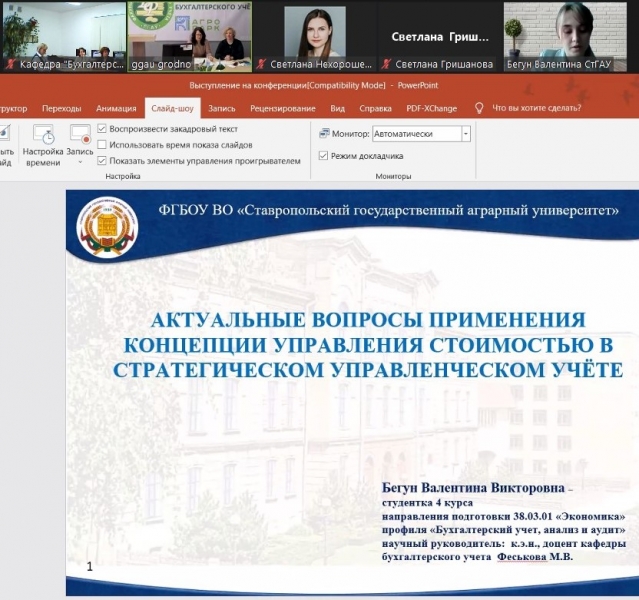639x600 pixels.
Task: Click muted microphone icon on Светлана Гришанова tile
Action: point(386,64)
